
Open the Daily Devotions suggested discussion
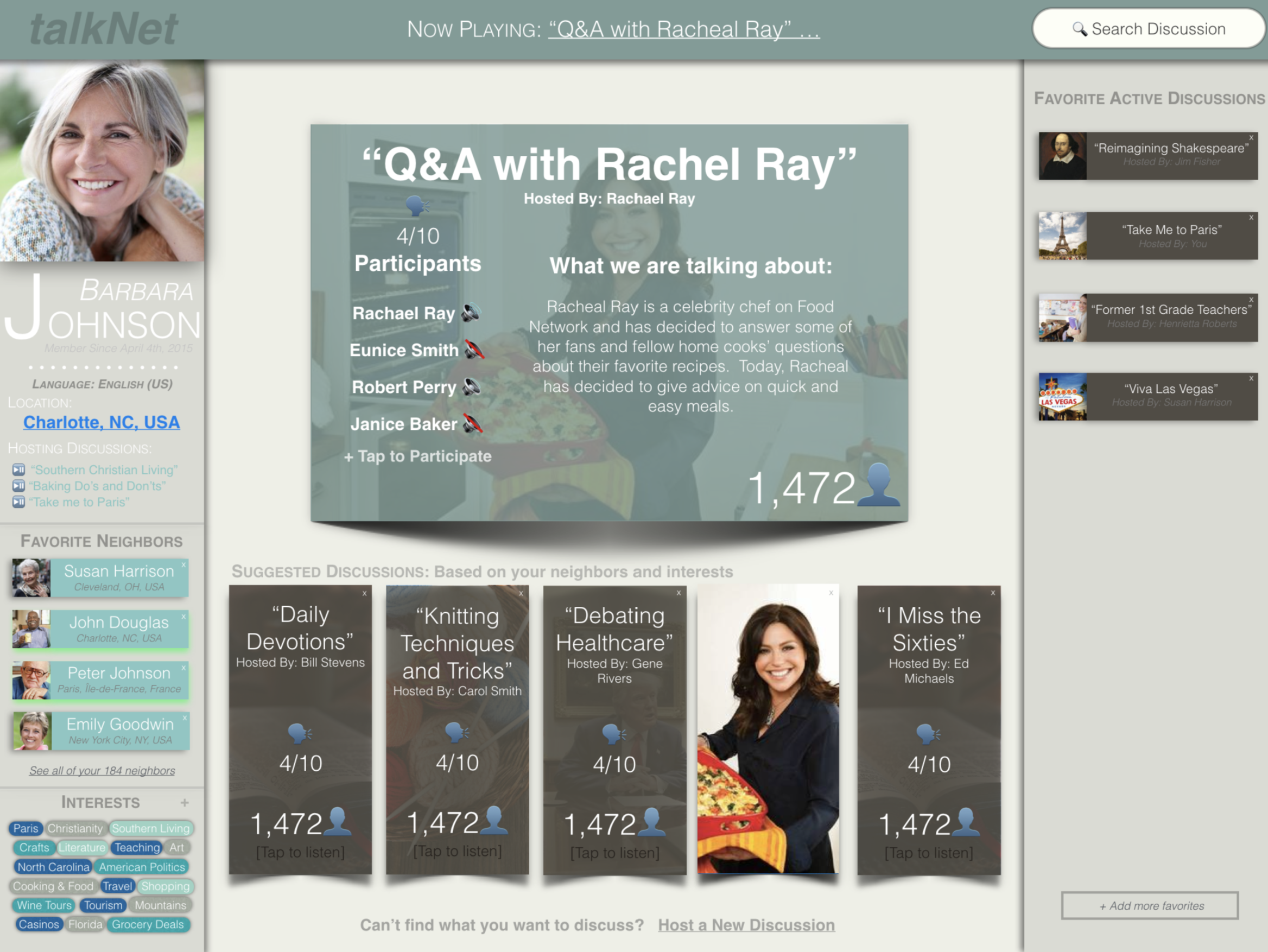pos(300,729)
